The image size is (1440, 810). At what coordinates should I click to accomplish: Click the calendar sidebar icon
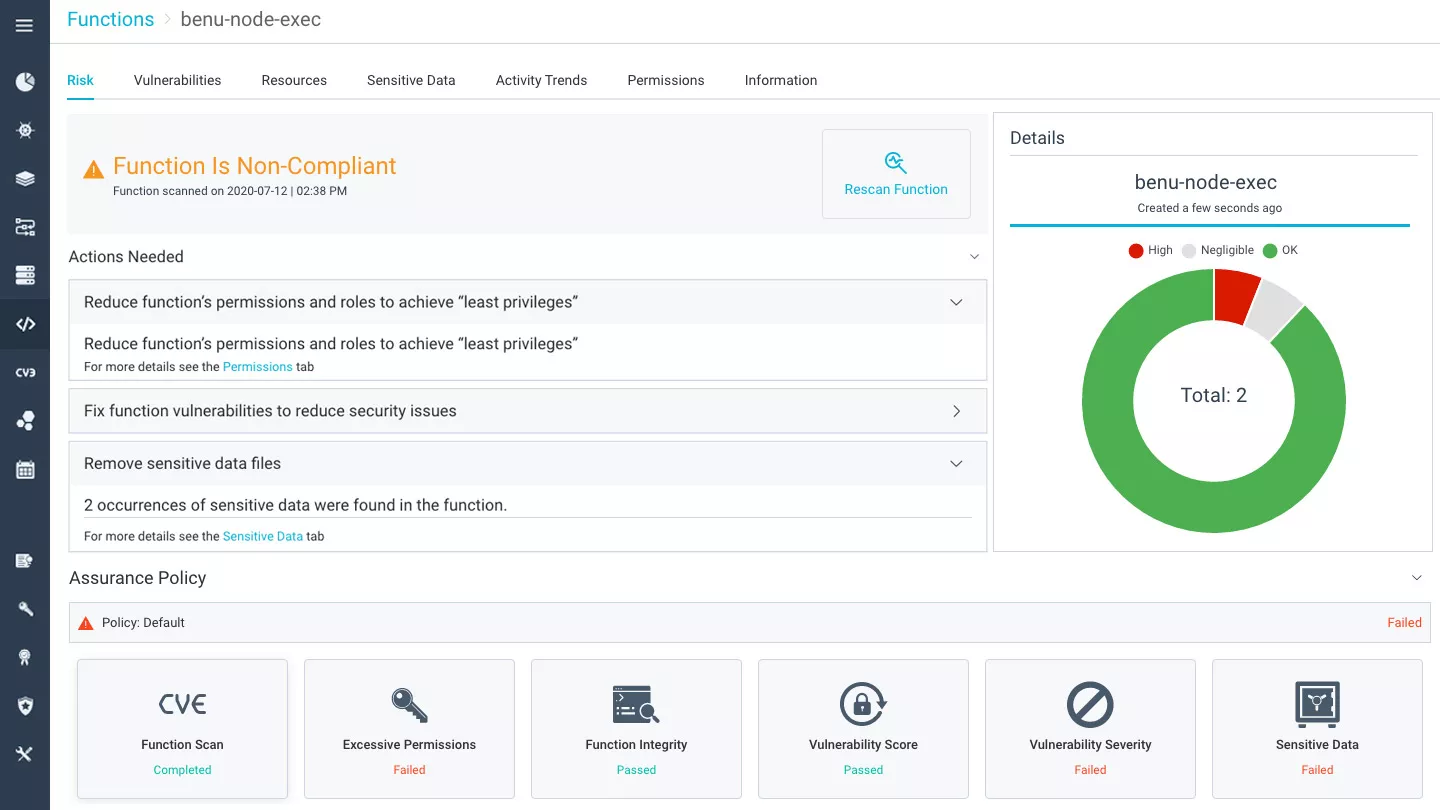pos(25,470)
